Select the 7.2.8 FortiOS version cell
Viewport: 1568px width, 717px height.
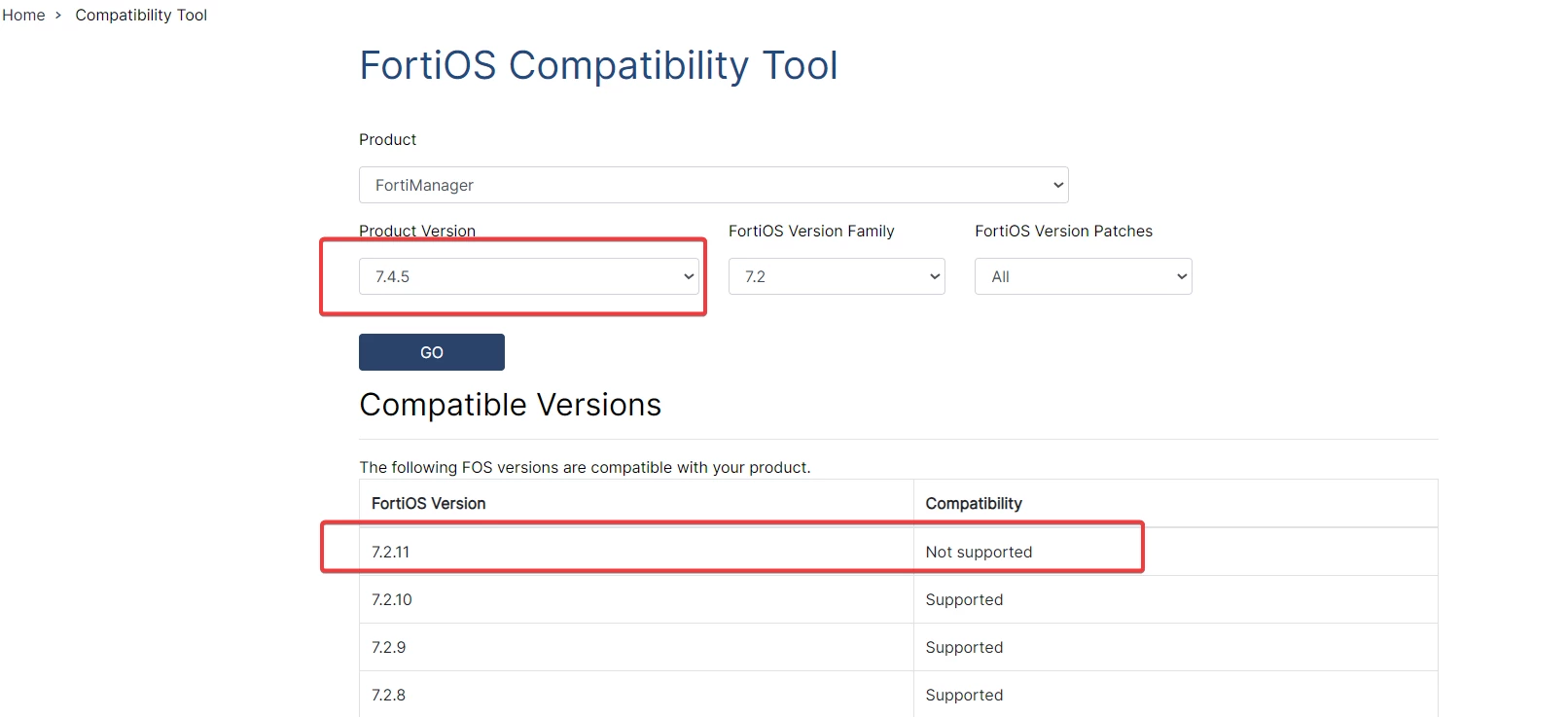tap(636, 695)
